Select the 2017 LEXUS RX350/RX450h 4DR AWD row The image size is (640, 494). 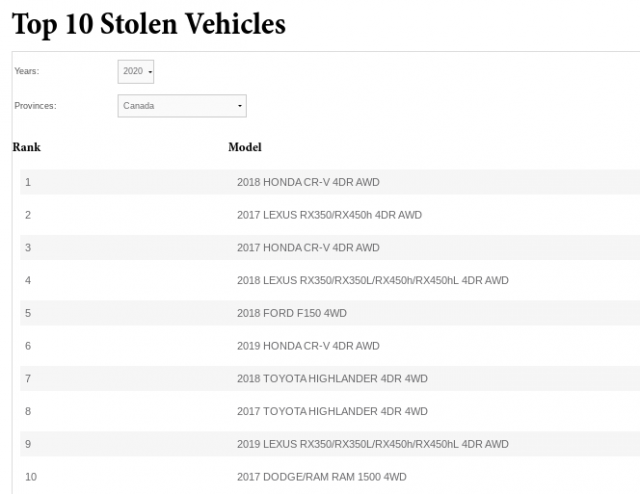click(330, 215)
